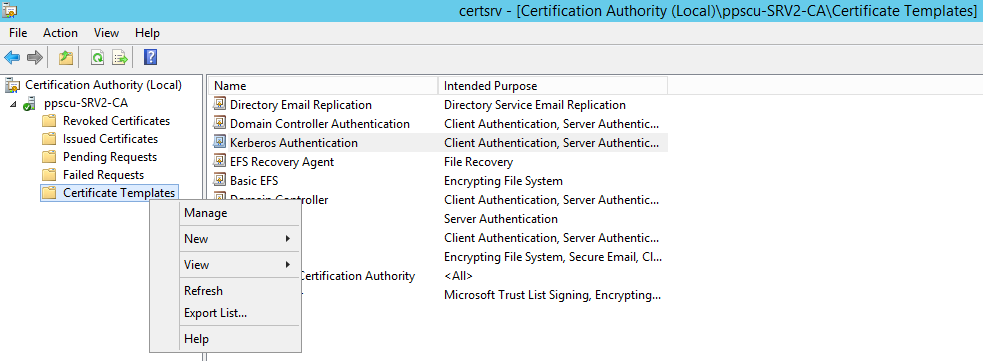Sort by the Intended Purpose column header
Screen dimensions: 983x361
coord(552,86)
